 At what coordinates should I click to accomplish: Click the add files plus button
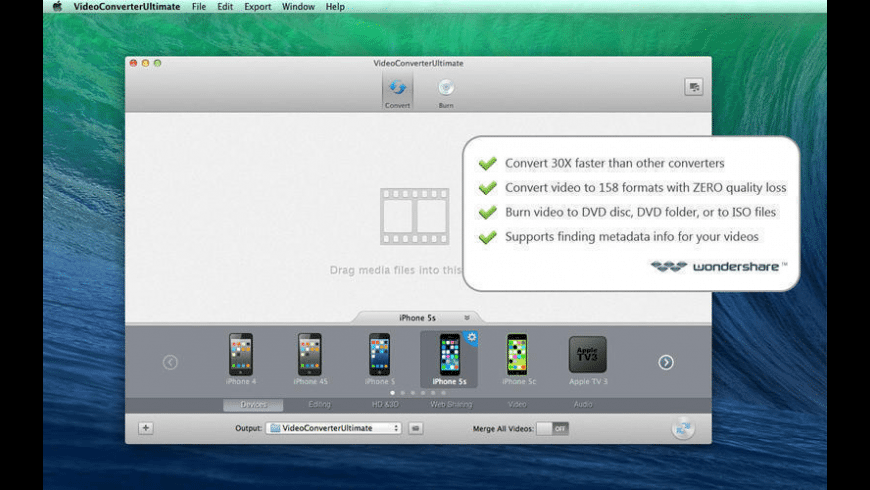click(146, 428)
